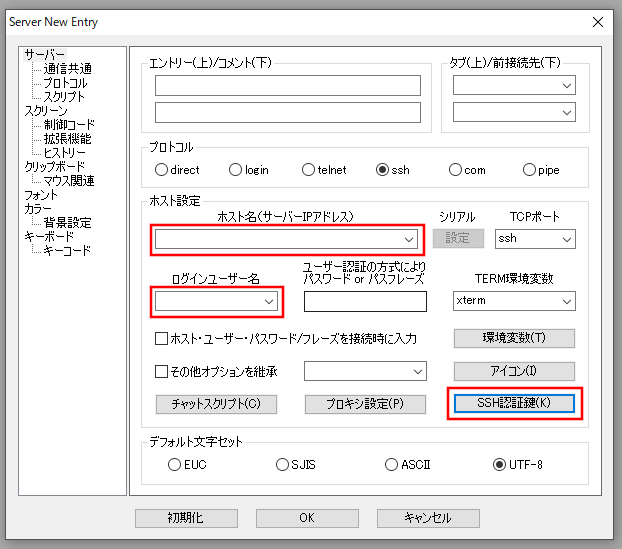This screenshot has height=549, width=622.
Task: Click the シリアル 設定 button
Action: (x=458, y=238)
